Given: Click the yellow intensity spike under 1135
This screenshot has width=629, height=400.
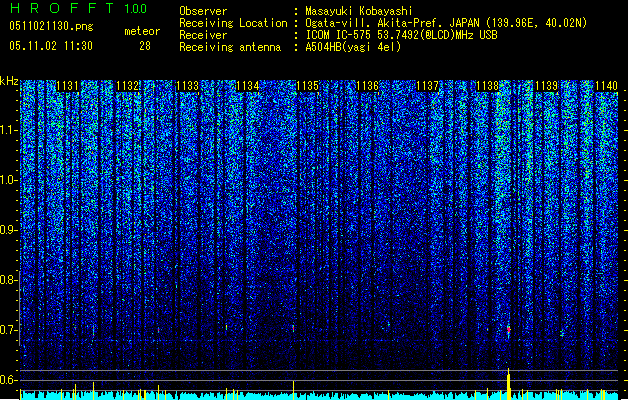Looking at the screenshot, I should [x=294, y=390].
